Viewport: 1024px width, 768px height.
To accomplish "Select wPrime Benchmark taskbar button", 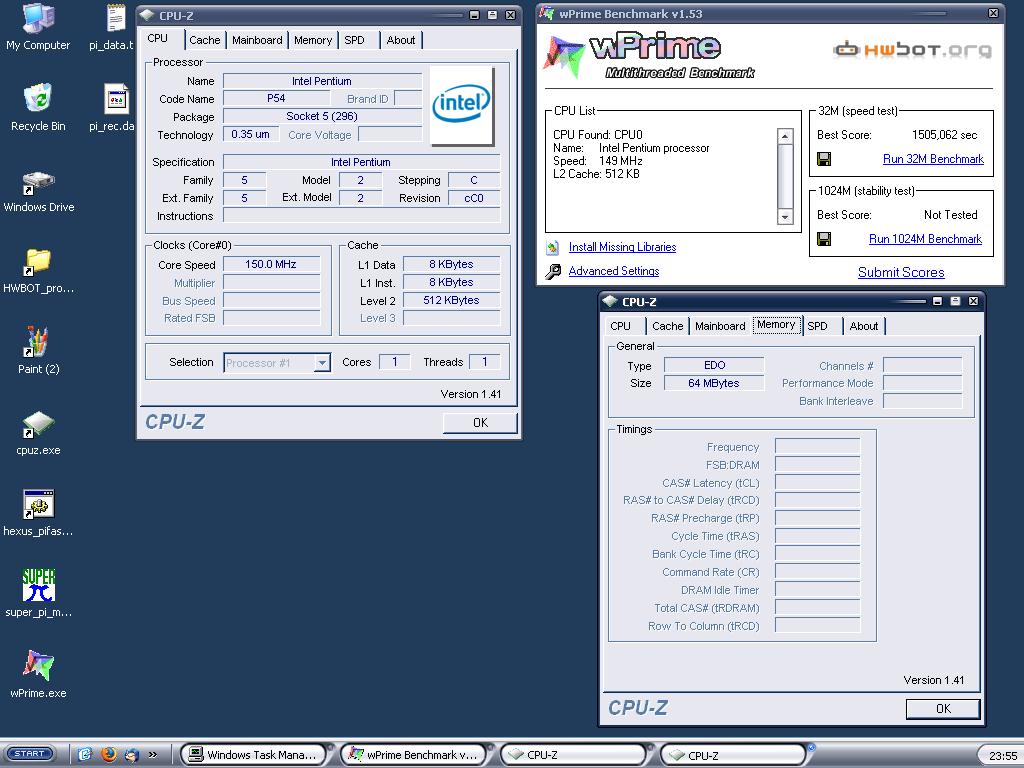I will coord(413,754).
